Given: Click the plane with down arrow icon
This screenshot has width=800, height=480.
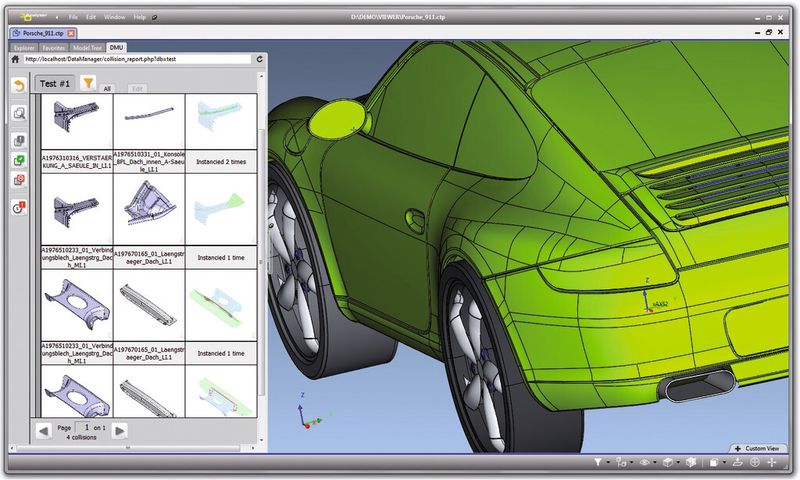Looking at the screenshot, I should [x=737, y=462].
